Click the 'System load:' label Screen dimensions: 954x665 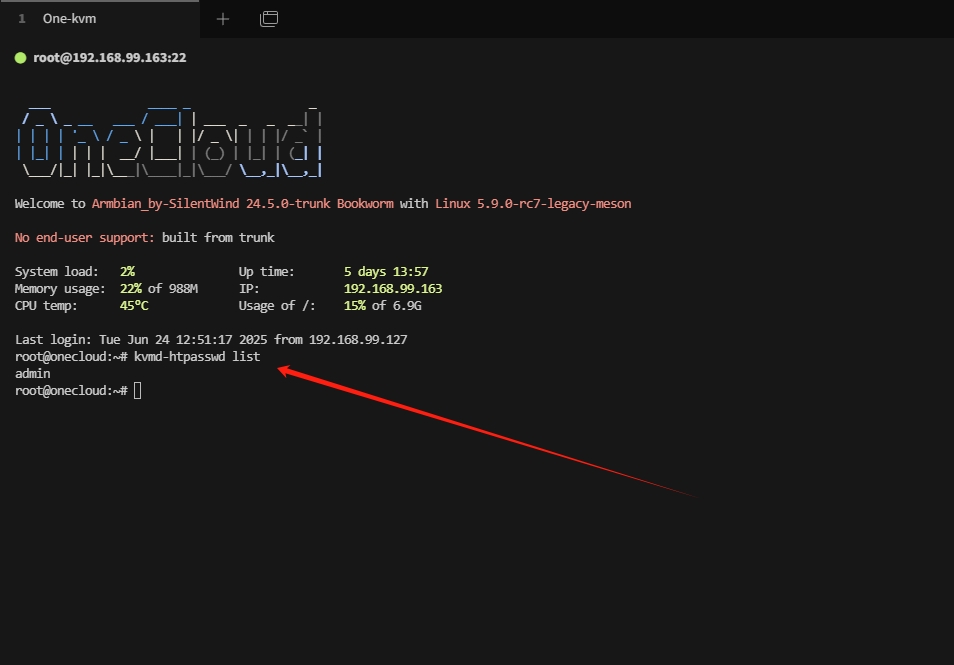[x=57, y=271]
